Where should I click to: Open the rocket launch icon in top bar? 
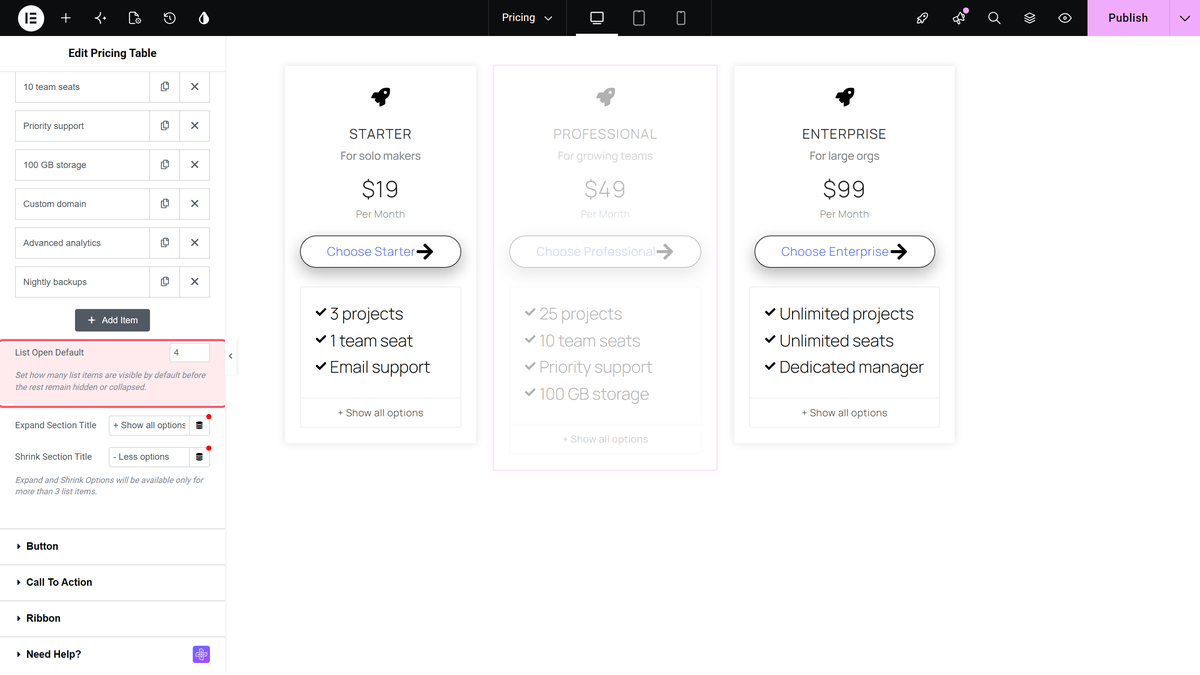[x=923, y=18]
